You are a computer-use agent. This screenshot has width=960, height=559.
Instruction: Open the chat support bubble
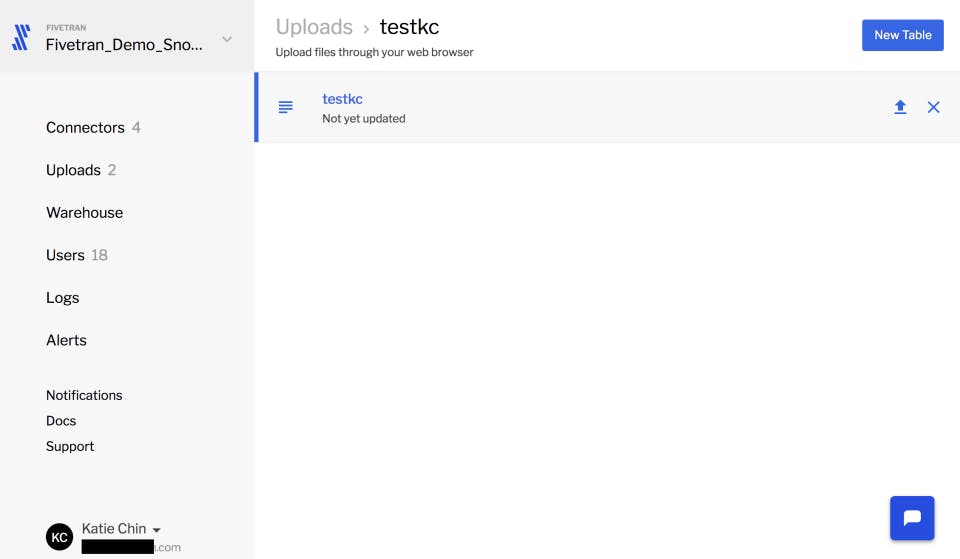coord(912,518)
